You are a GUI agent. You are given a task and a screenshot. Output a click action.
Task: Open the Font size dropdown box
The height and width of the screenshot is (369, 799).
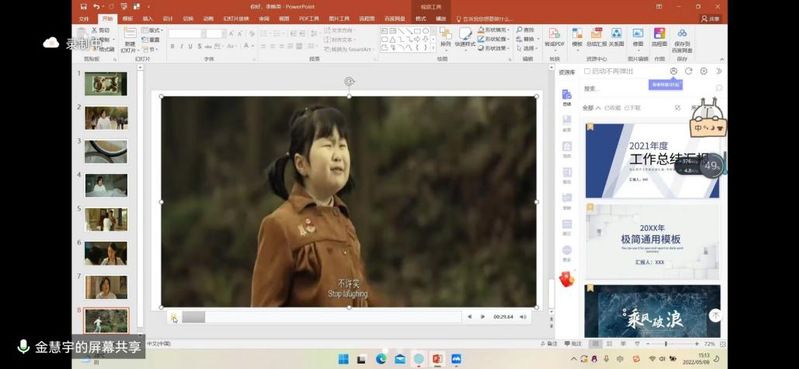point(216,34)
